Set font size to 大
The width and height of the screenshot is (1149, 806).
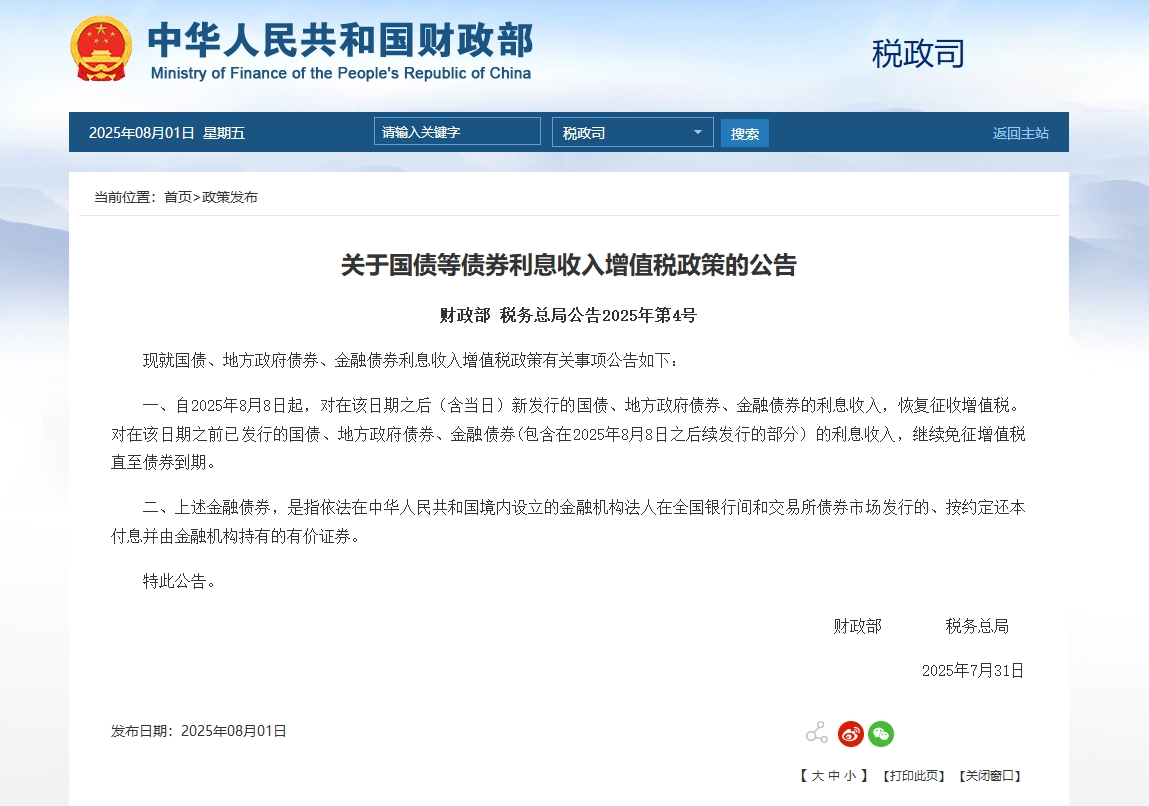[818, 775]
